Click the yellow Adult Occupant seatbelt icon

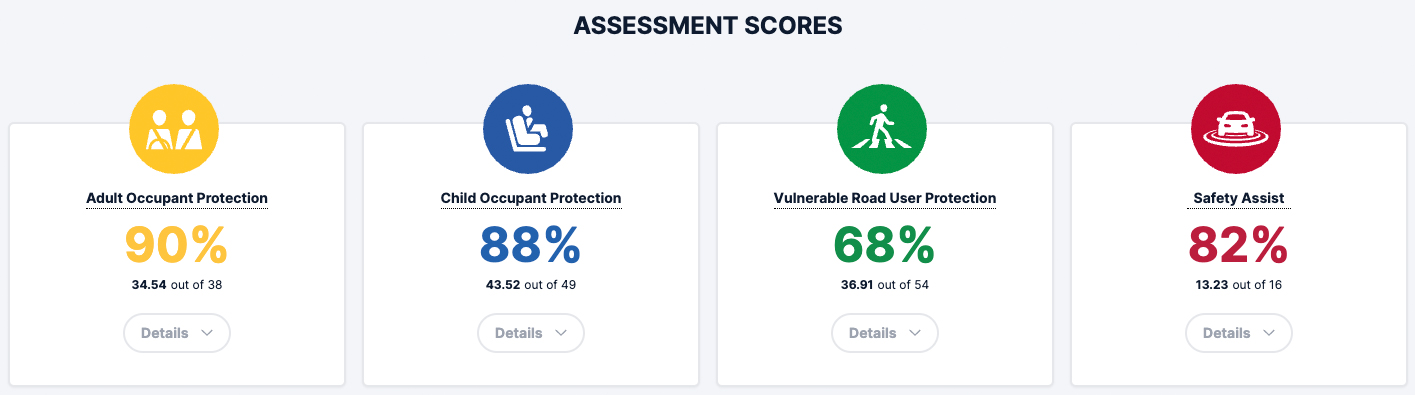tap(176, 129)
